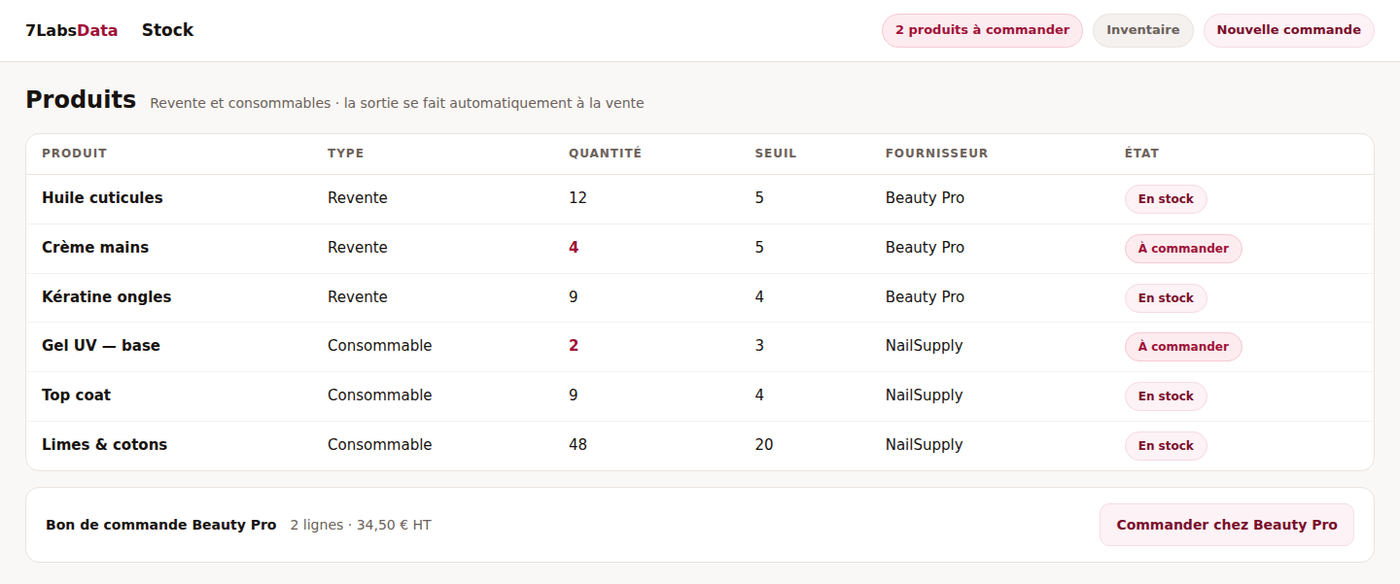
Task: Select the Stock heading in the top bar
Action: pos(168,30)
